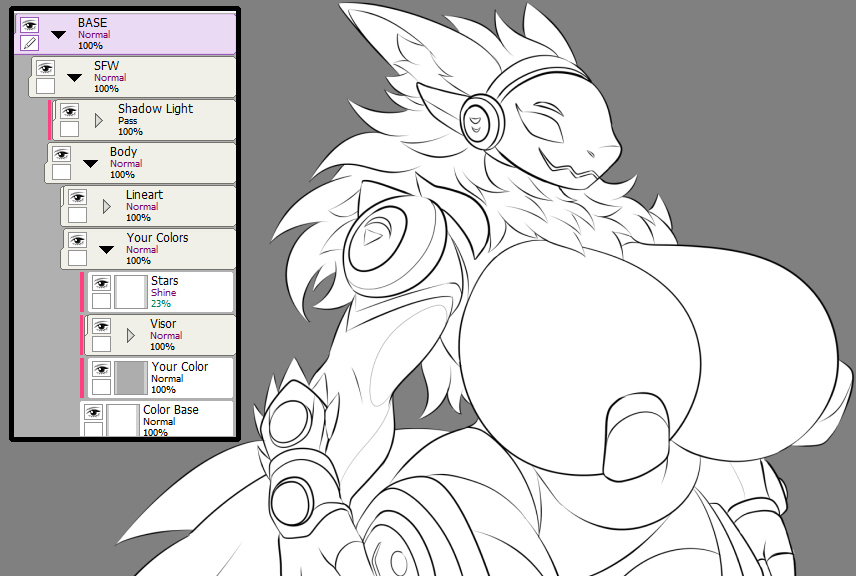This screenshot has height=576, width=856.
Task: Select the gray Your Color layer thumbnail
Action: click(x=131, y=378)
